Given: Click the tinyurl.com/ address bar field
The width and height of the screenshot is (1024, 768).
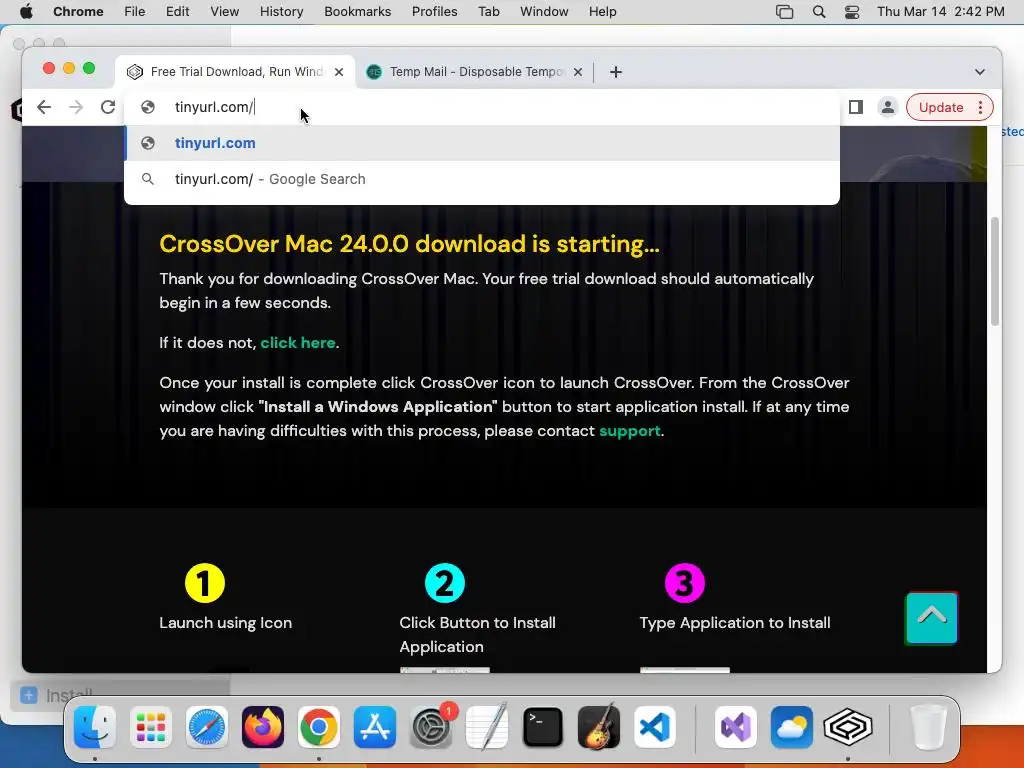Looking at the screenshot, I should (x=482, y=107).
